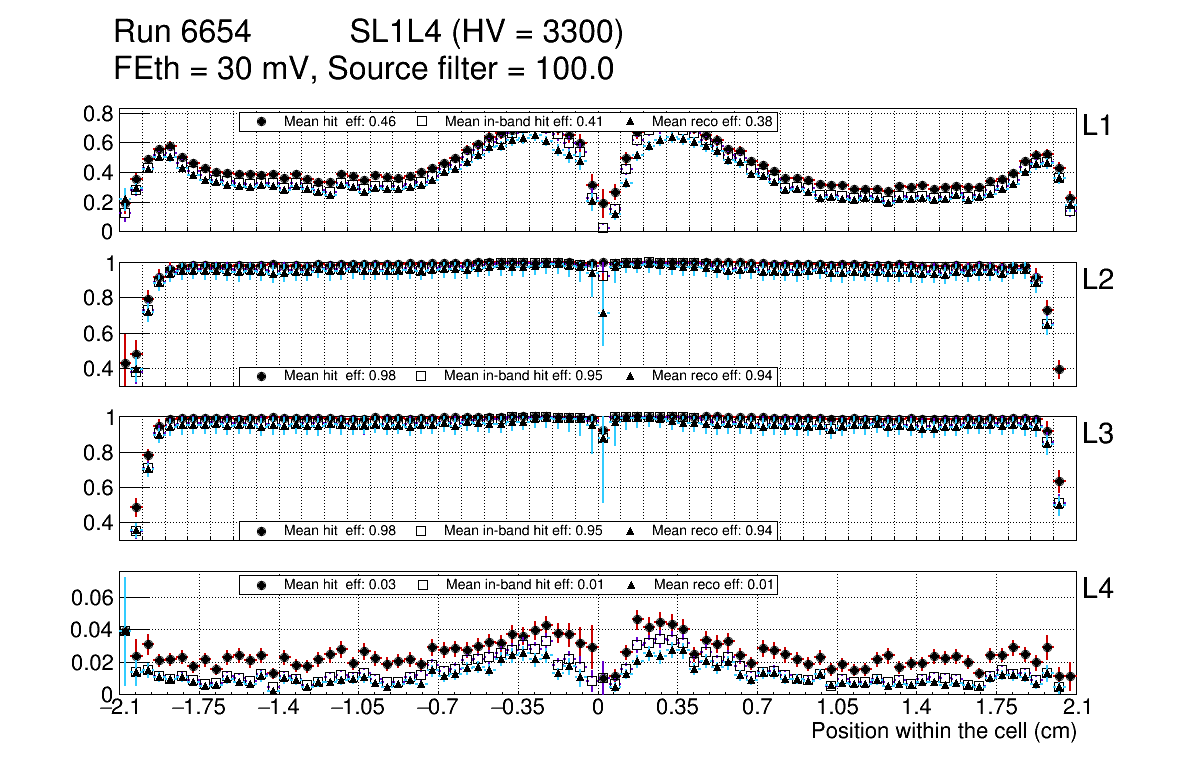Select the triangle marker in L2 legend

tap(632, 376)
